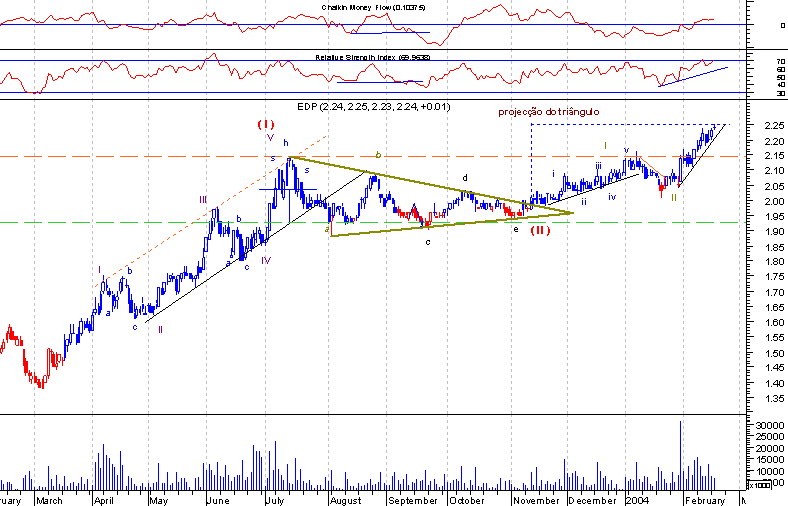
Task: Click the black 'd' triangle label
Action: click(465, 178)
